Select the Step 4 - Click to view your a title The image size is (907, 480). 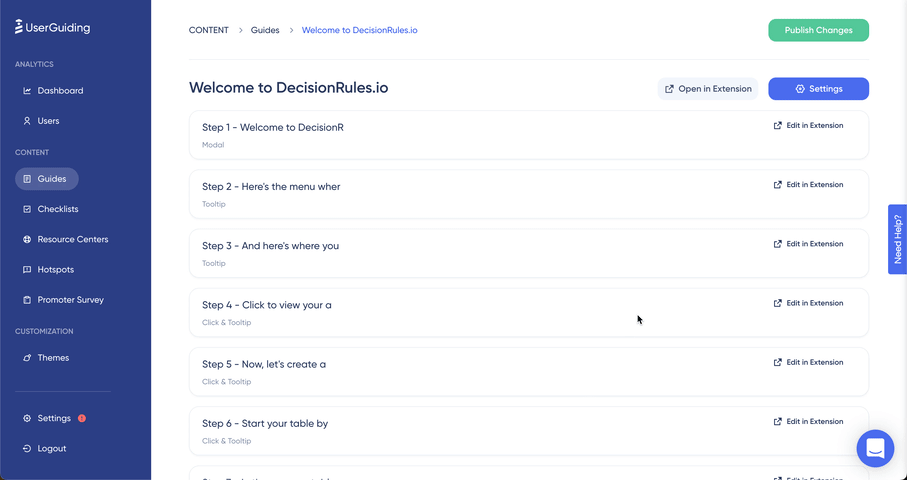pos(267,305)
